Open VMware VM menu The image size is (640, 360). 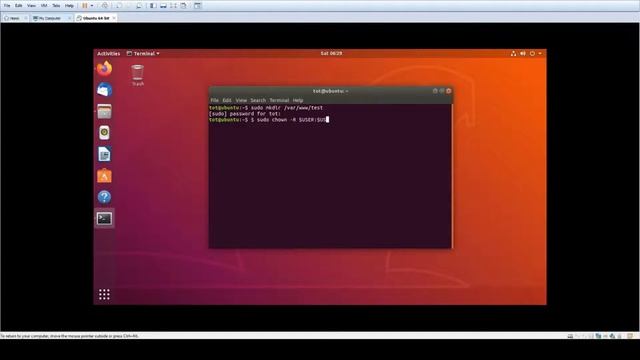tap(44, 6)
